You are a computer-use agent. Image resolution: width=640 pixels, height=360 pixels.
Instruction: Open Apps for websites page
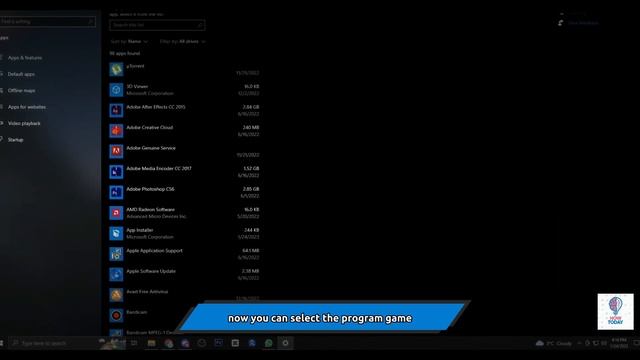27,107
